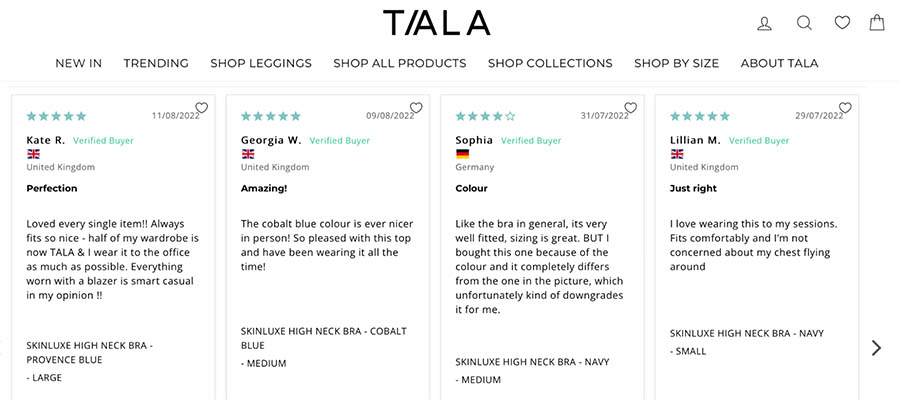Open the TRENDING page
Image resolution: width=900 pixels, height=400 pixels.
[156, 63]
